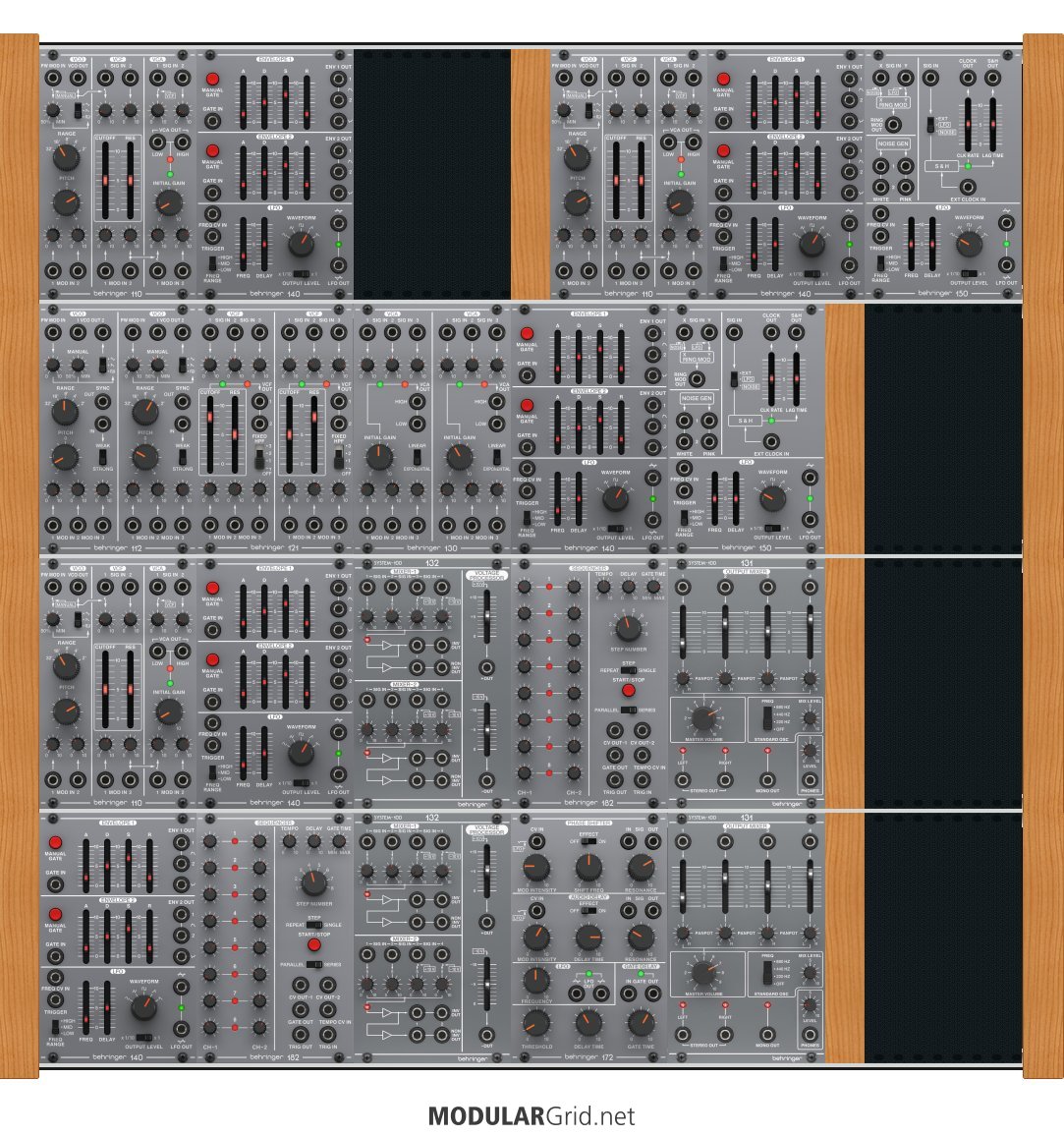Click the SHIFT FREQ knob on 172 module
The width and height of the screenshot is (1064, 1137).
point(588,867)
